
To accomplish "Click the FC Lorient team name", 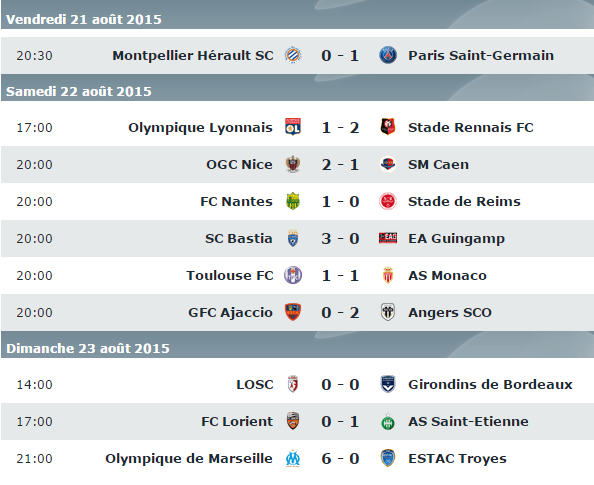I will [237, 421].
